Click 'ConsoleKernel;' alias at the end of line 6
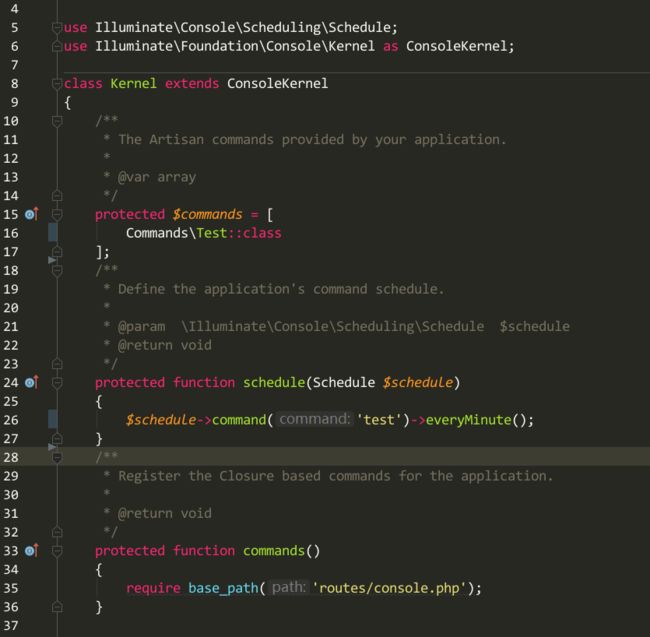The width and height of the screenshot is (650, 637). [460, 46]
